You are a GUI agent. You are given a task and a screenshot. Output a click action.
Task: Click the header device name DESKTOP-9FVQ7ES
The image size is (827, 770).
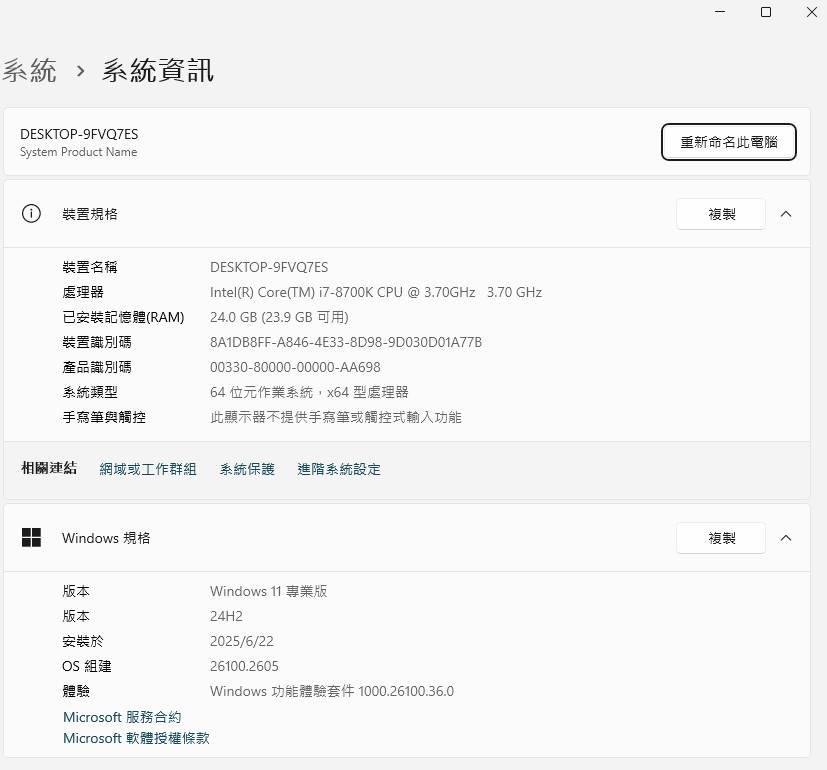tap(79, 134)
